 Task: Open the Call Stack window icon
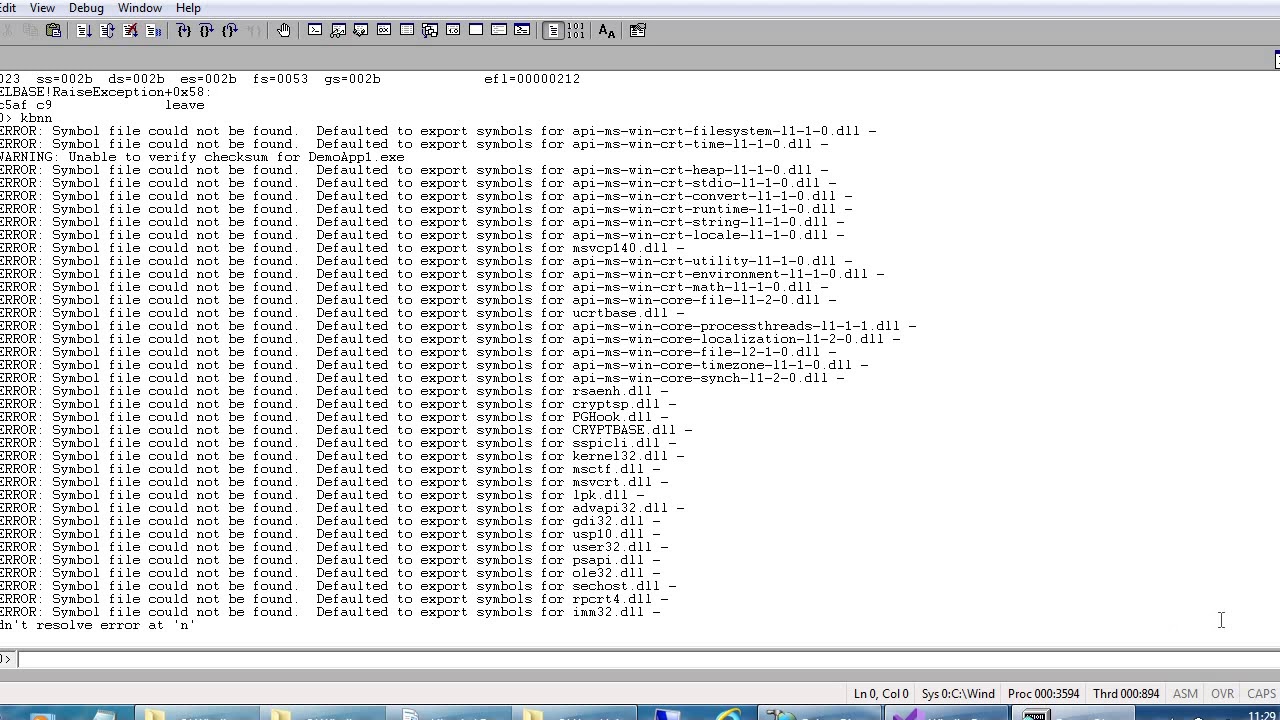click(x=430, y=31)
